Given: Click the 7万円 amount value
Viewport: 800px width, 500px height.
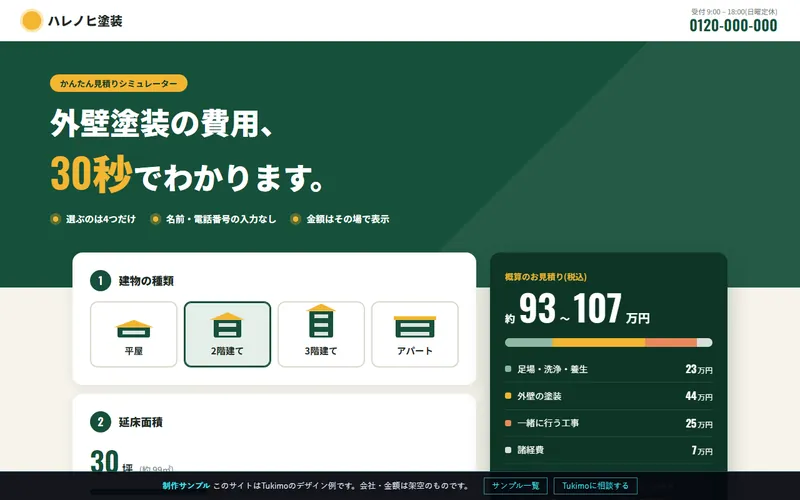Looking at the screenshot, I should tap(702, 450).
